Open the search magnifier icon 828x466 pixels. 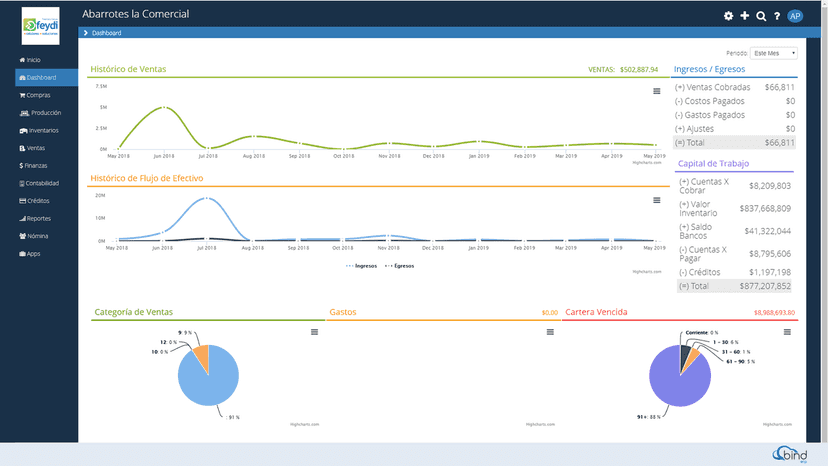[761, 16]
